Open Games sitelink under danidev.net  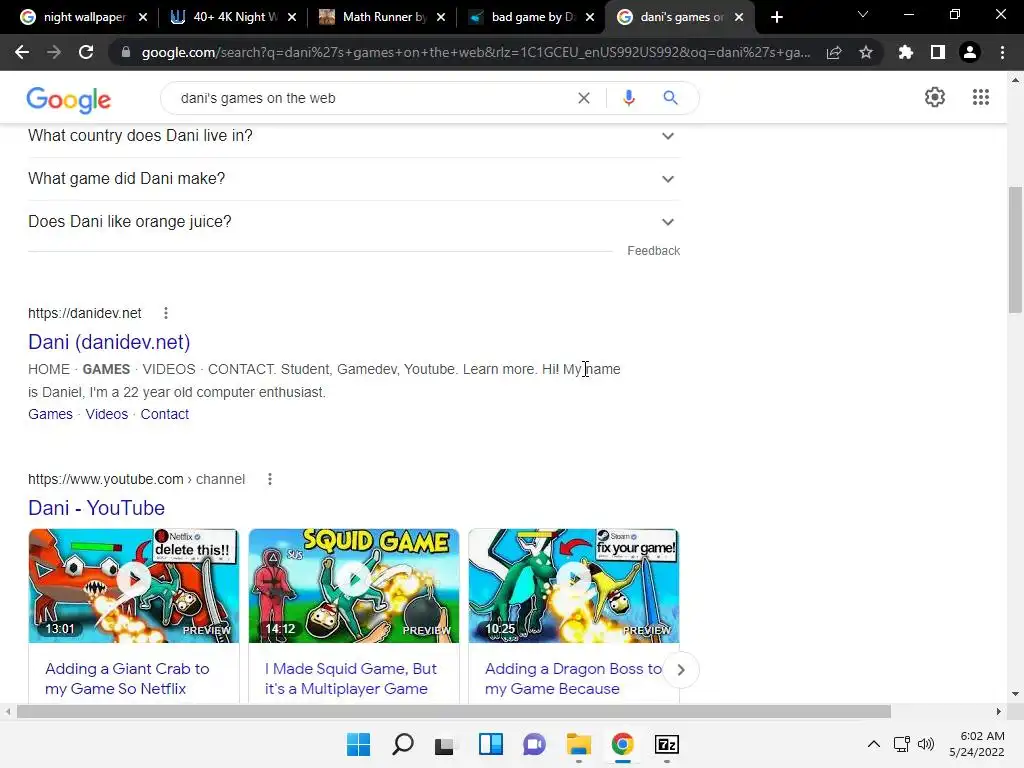coord(50,414)
